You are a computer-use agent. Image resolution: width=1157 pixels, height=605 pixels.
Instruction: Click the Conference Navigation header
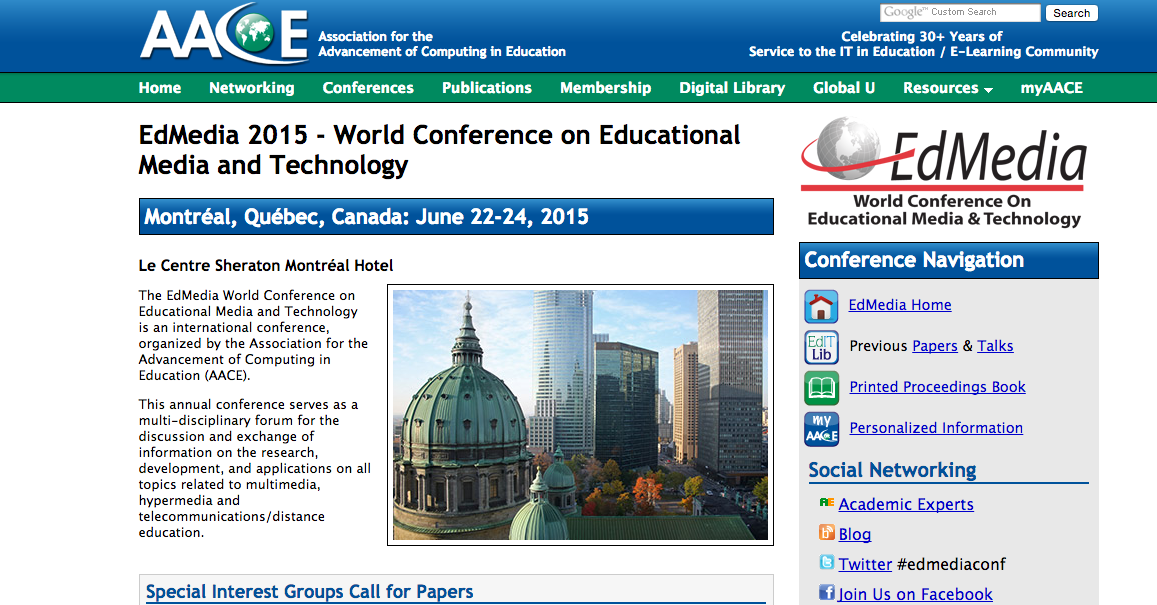[948, 260]
